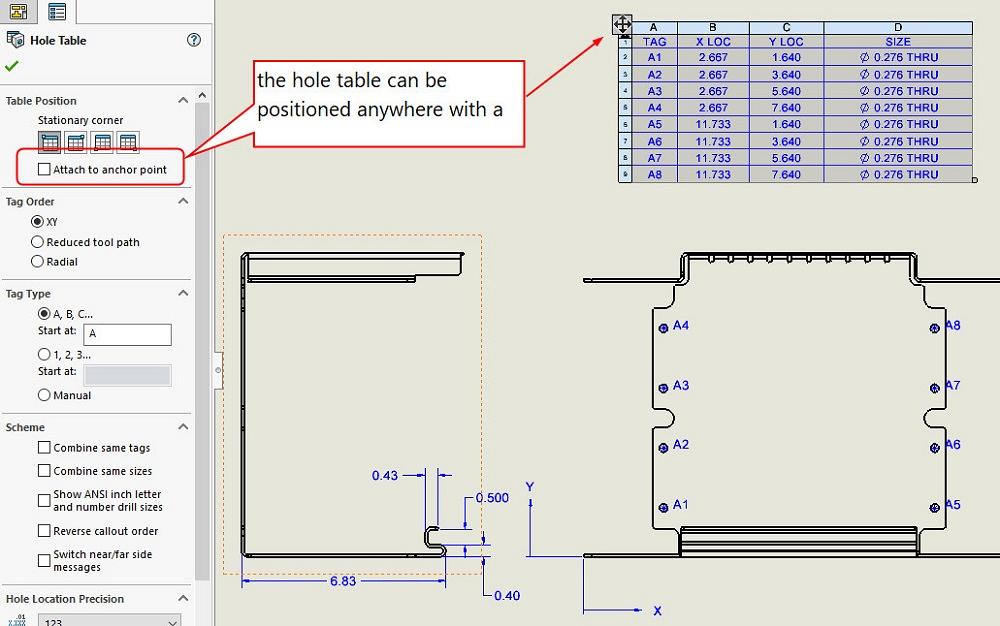
Task: Select 1, 2, 3 tag type
Action: coord(44,354)
